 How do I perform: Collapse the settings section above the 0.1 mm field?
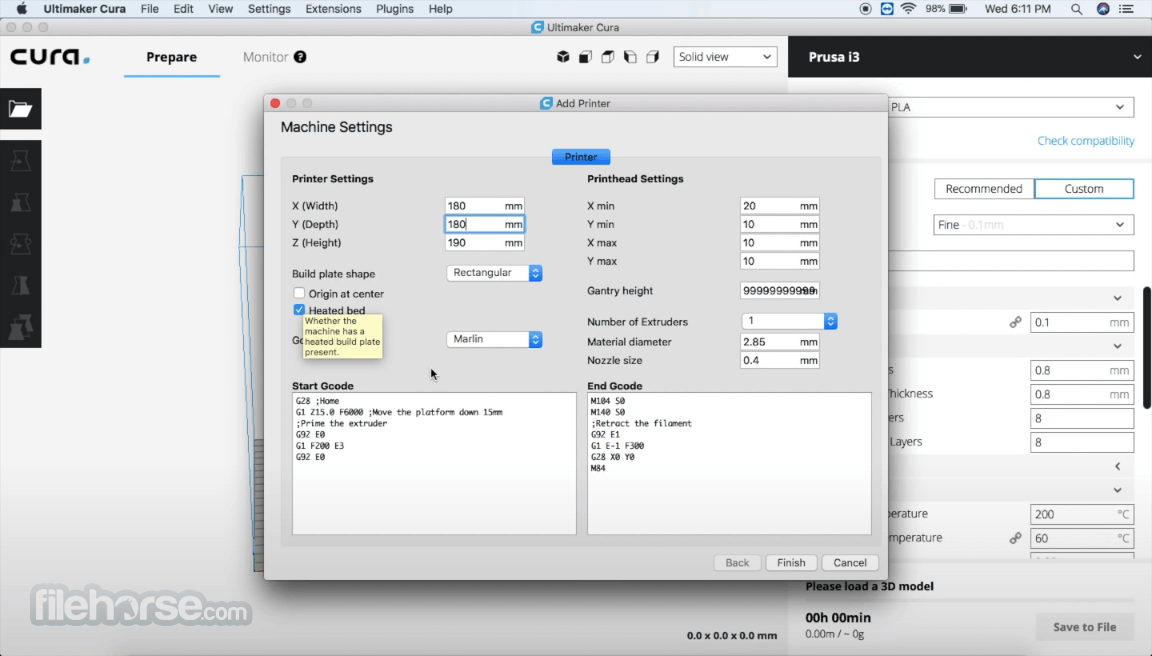pyautogui.click(x=1117, y=298)
